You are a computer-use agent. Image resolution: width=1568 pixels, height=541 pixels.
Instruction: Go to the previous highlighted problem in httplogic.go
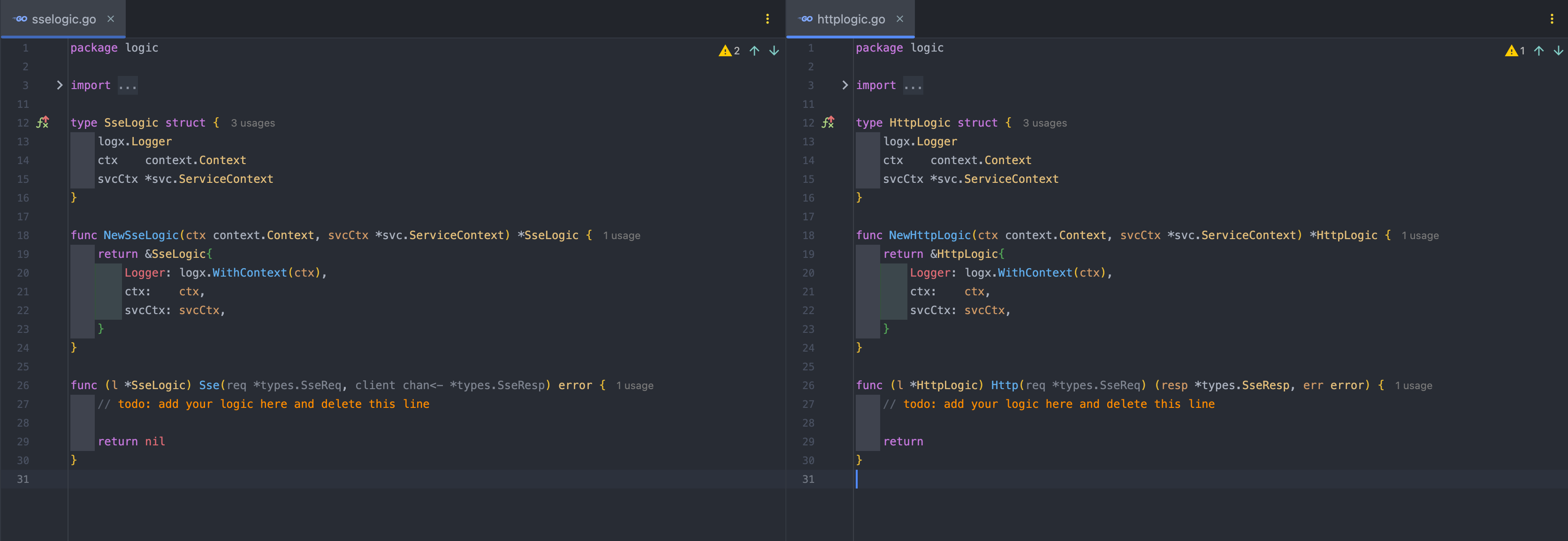coord(1539,51)
